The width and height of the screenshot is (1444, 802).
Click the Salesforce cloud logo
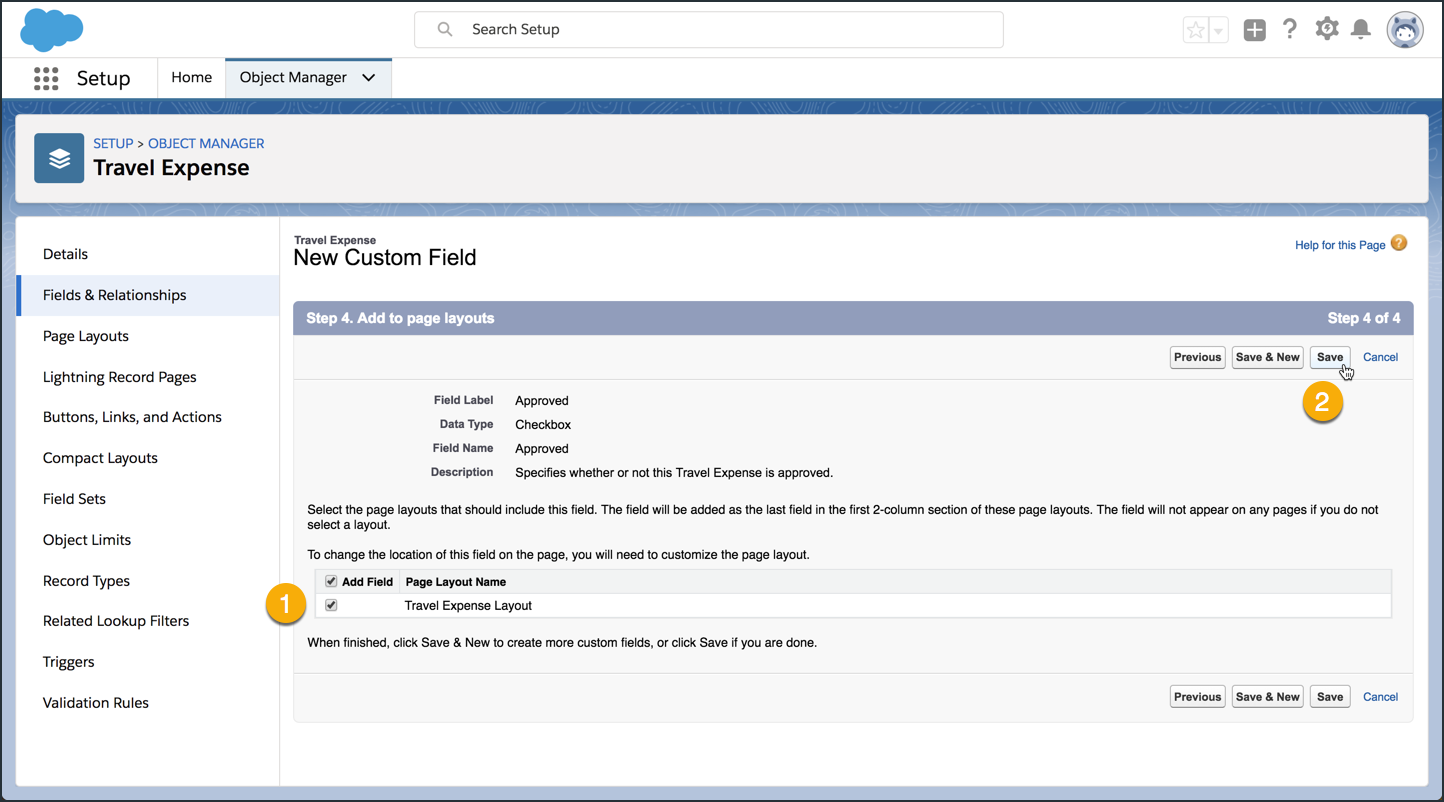51,29
